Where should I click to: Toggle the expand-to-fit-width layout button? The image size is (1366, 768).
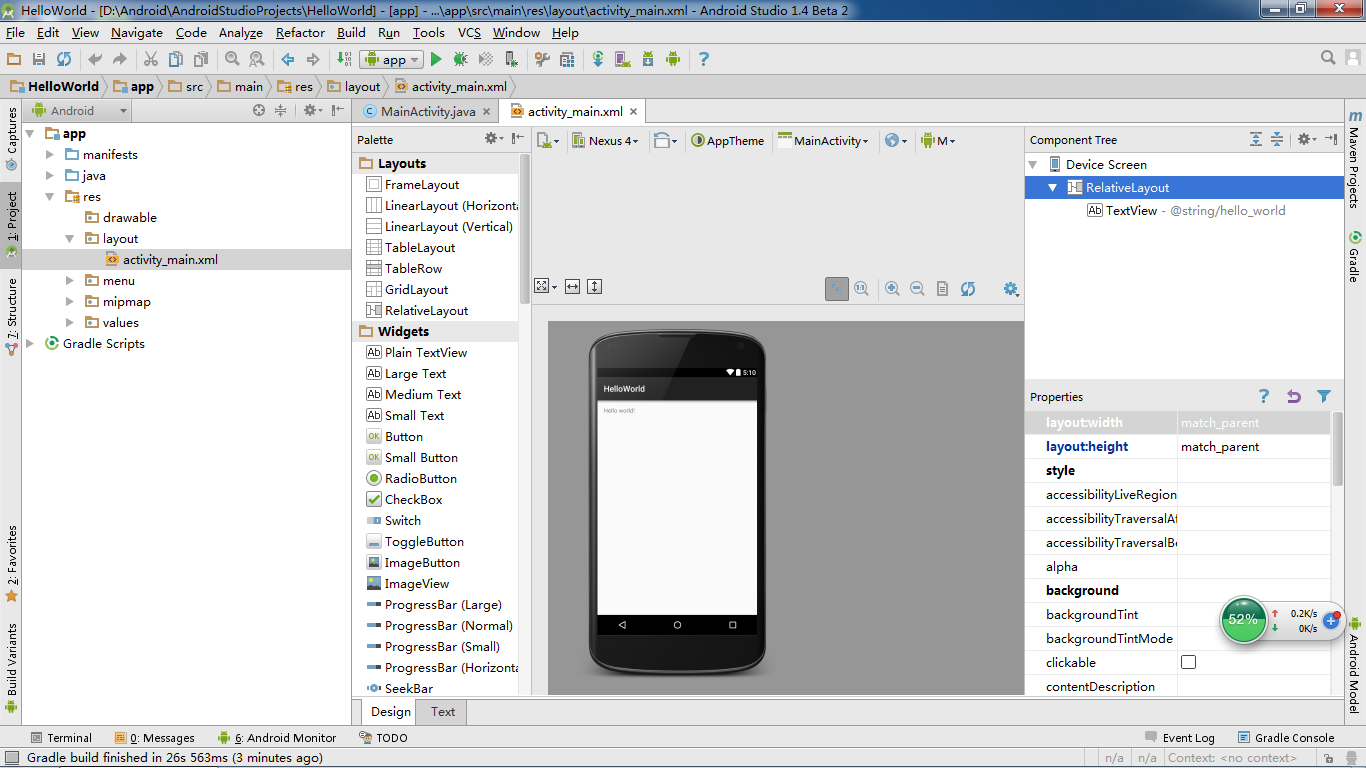tap(572, 287)
